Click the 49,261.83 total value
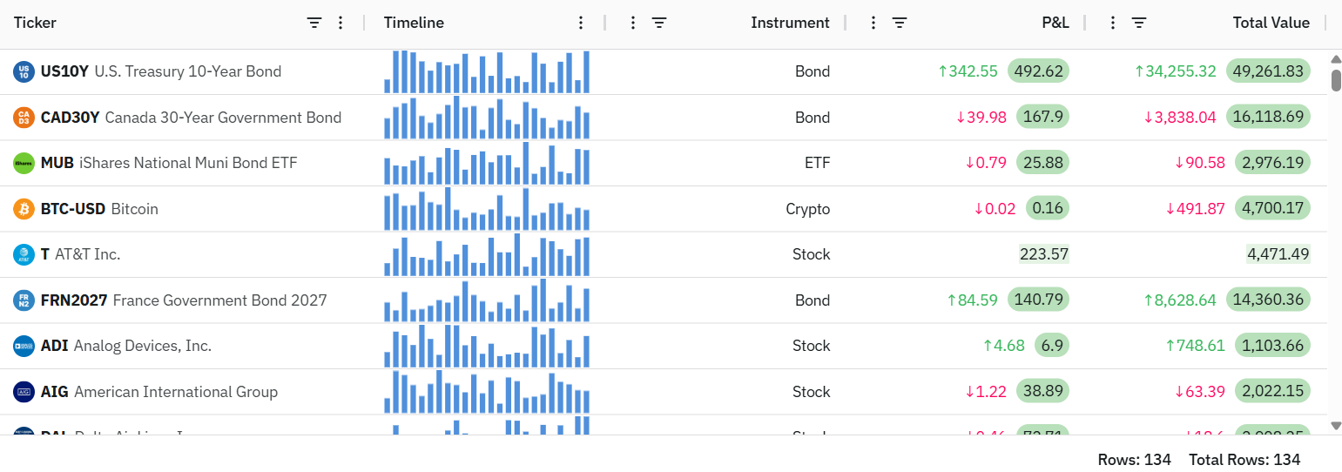Viewport: 1342px width, 472px height. (x=1268, y=72)
